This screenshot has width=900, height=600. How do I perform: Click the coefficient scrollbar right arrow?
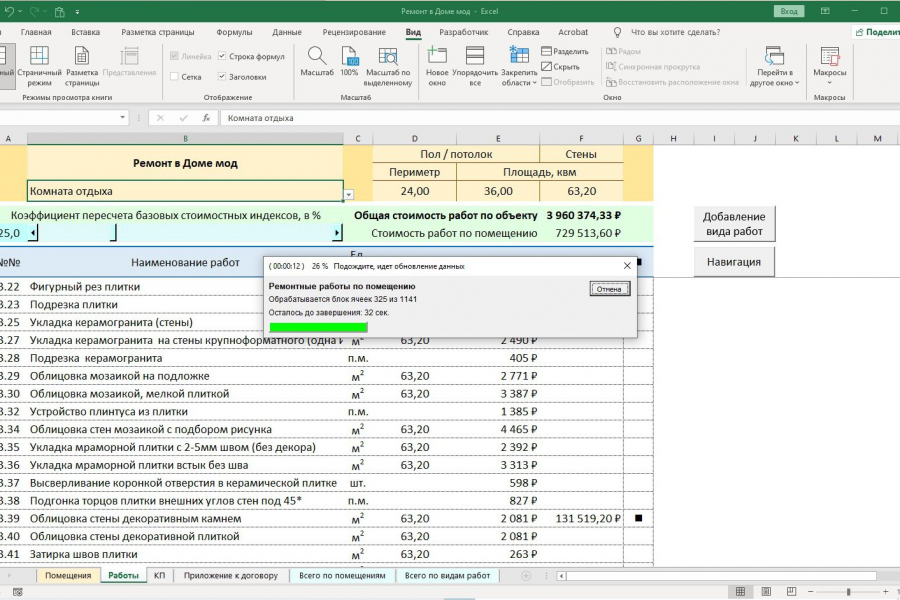[336, 233]
